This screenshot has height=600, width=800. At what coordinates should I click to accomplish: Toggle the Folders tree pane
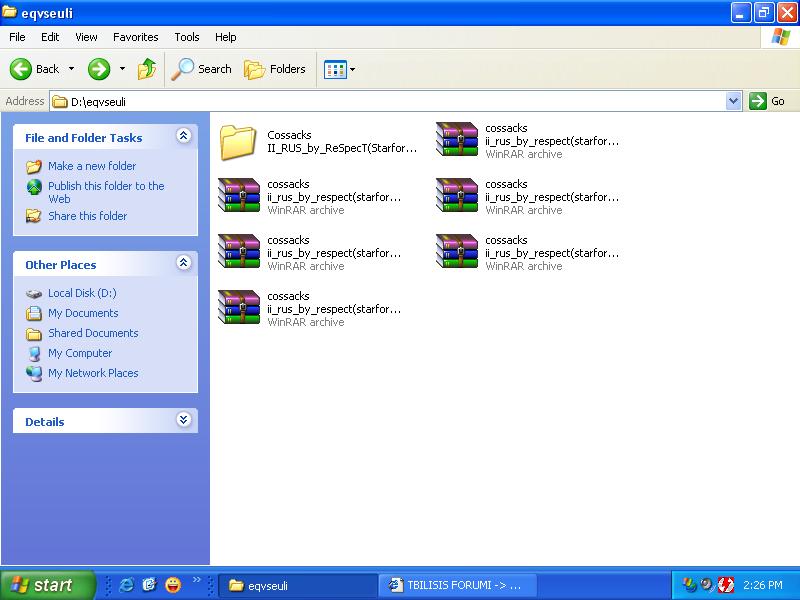(276, 69)
